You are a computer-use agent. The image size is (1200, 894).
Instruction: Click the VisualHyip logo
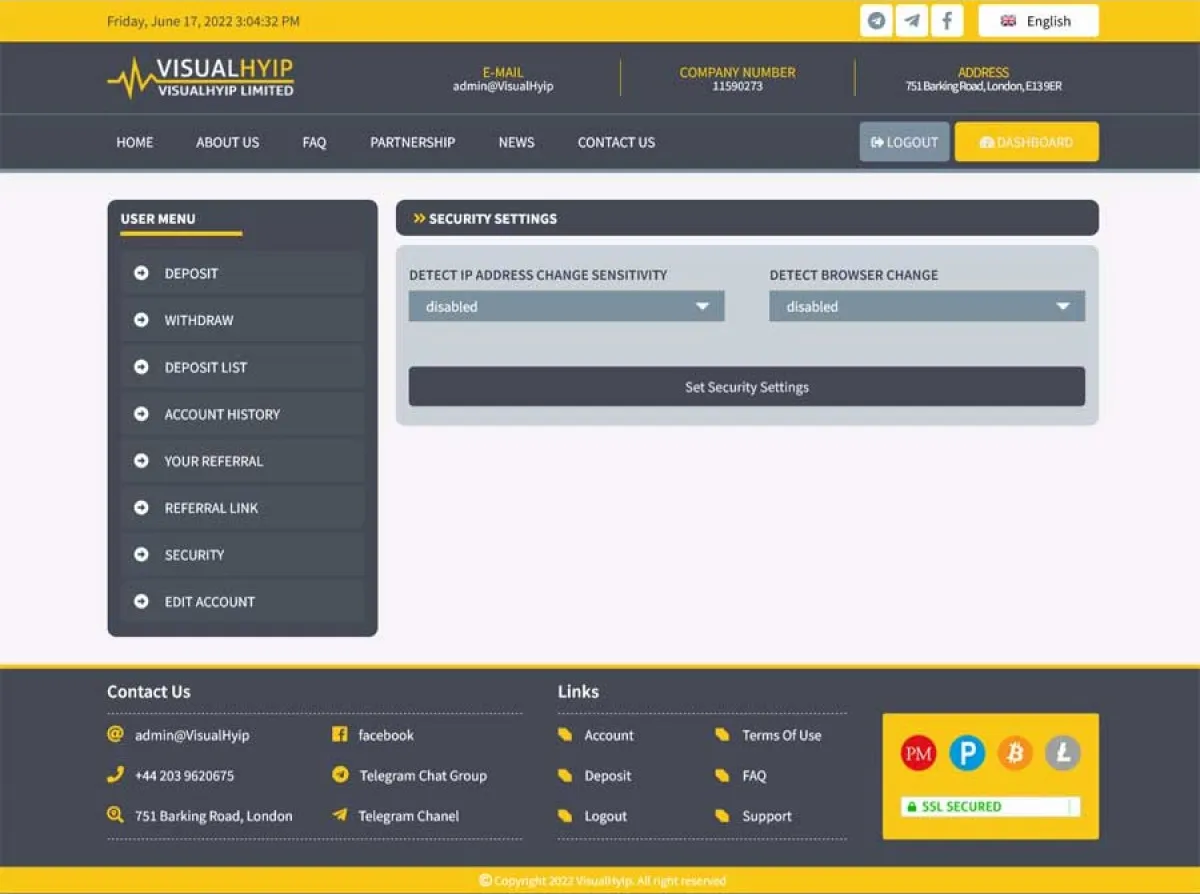point(201,78)
